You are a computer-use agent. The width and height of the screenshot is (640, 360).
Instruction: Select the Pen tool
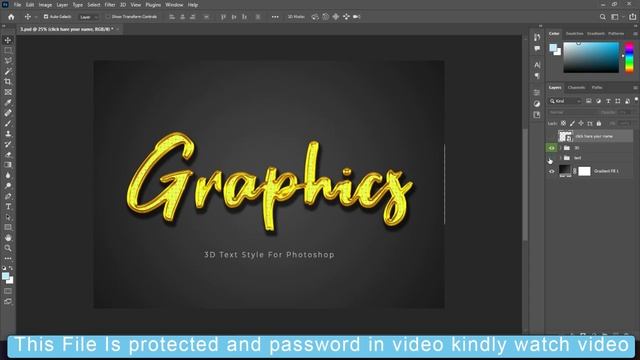[x=8, y=196]
